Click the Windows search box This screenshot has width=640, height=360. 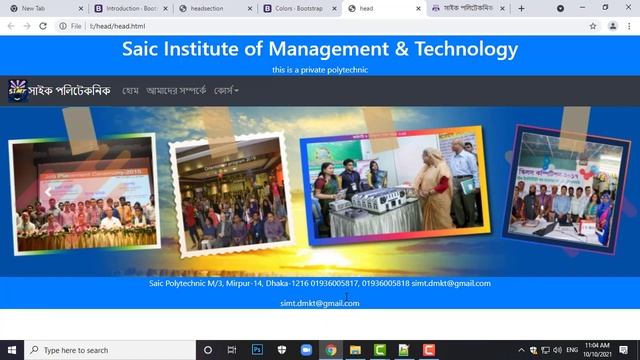pyautogui.click(x=110, y=350)
